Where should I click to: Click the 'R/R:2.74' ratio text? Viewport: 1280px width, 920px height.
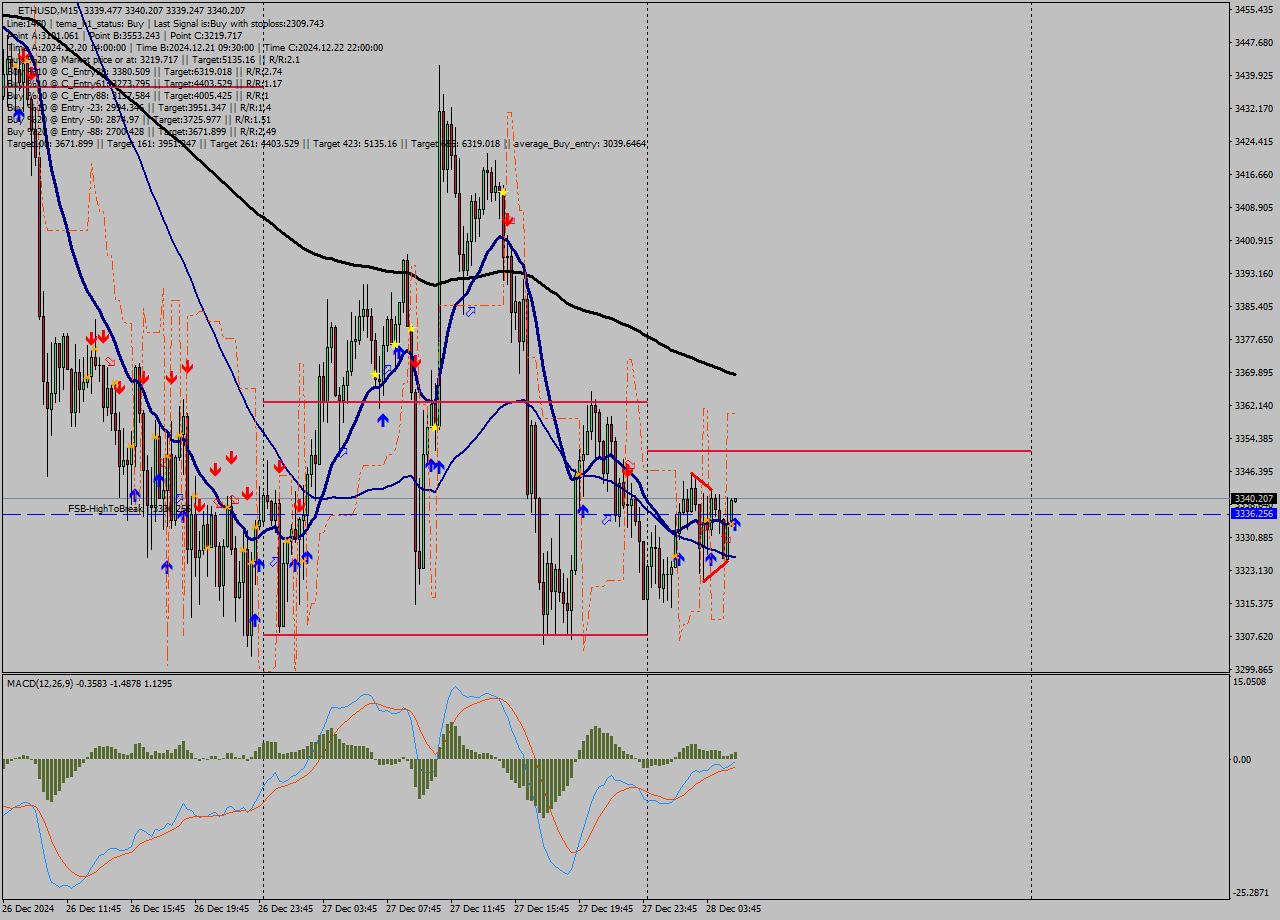(x=264, y=71)
